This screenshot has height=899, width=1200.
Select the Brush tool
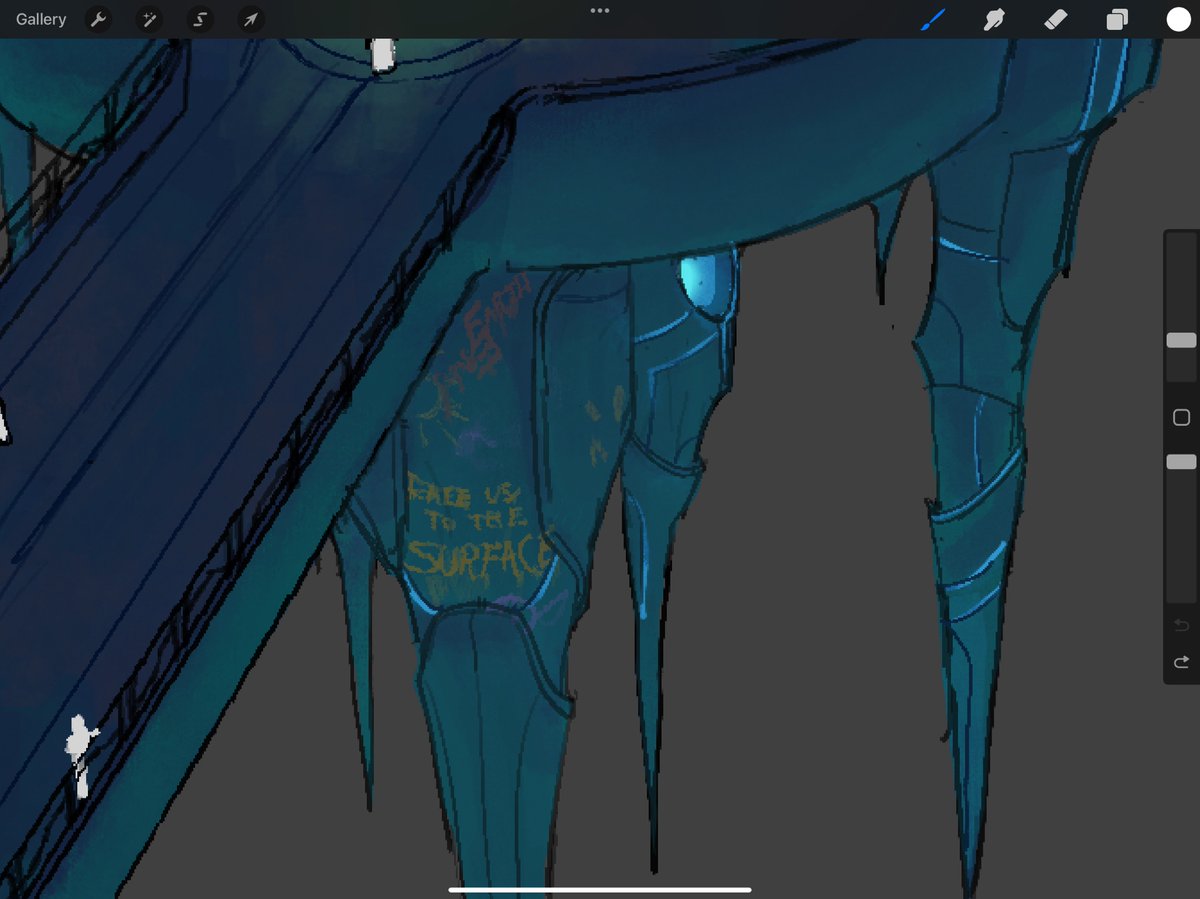pyautogui.click(x=932, y=19)
